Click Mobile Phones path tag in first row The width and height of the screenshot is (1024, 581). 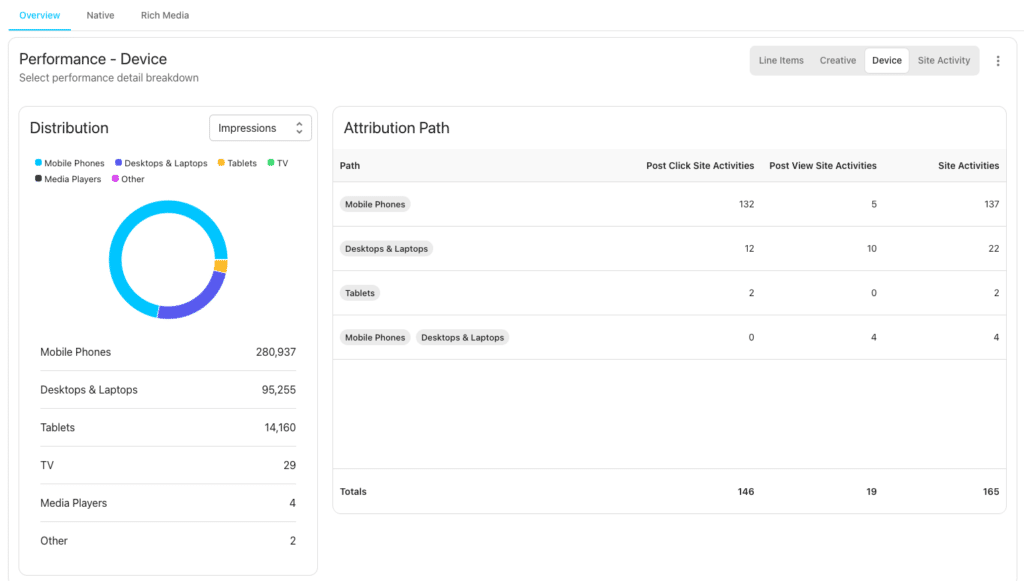tap(375, 204)
